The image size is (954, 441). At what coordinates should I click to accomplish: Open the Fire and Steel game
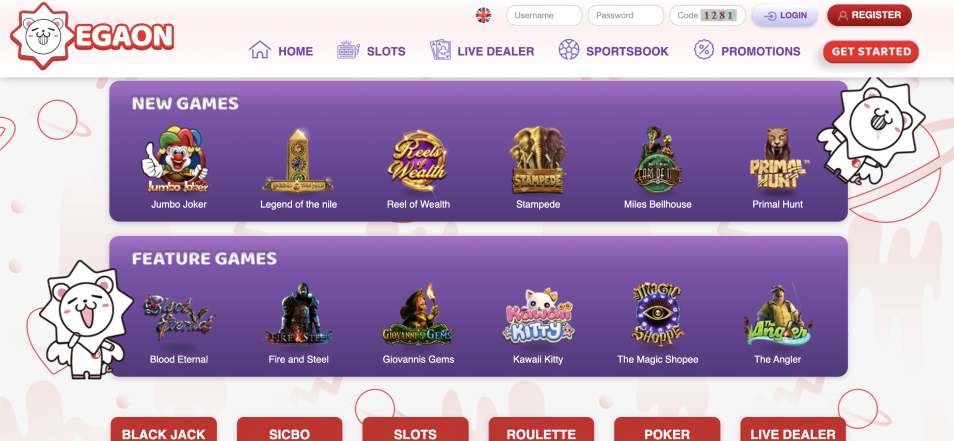298,315
